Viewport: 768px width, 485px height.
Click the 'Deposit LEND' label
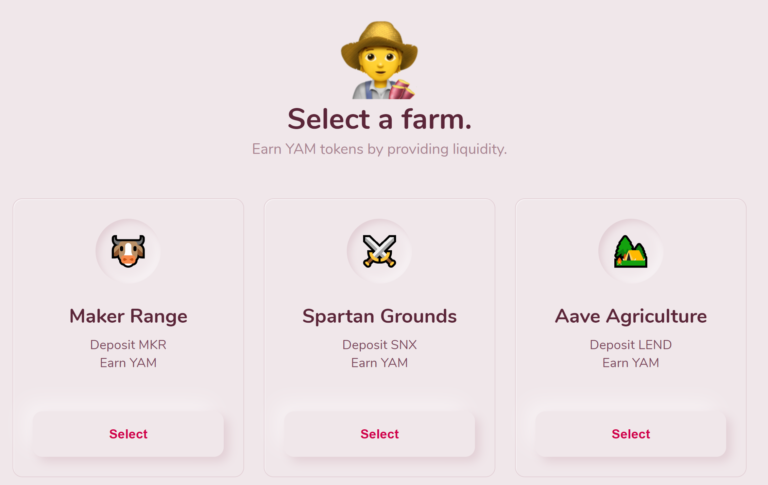click(630, 345)
